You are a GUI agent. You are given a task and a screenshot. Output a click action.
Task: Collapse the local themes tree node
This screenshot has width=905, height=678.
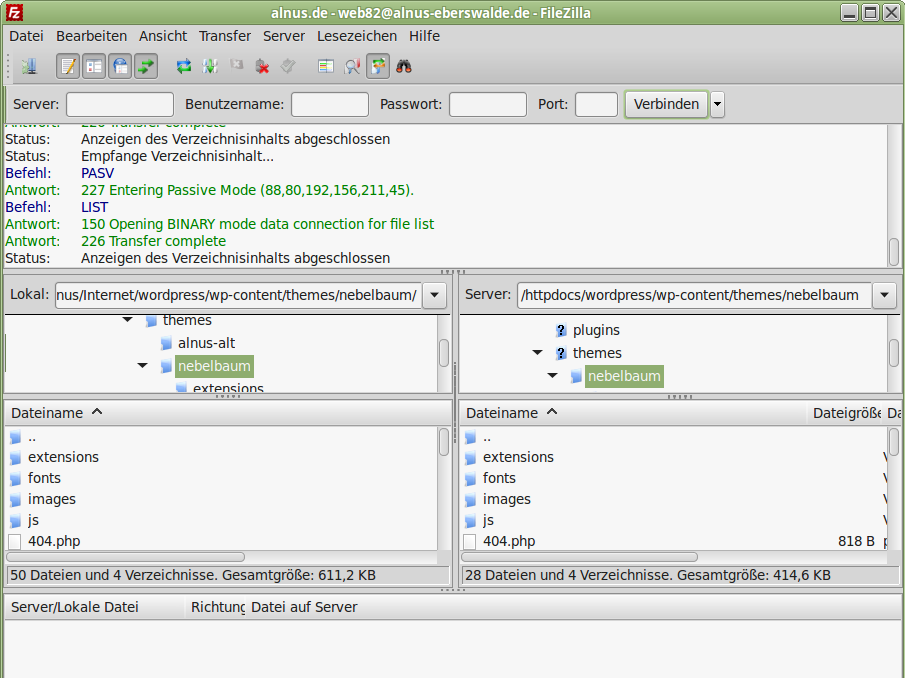point(128,320)
